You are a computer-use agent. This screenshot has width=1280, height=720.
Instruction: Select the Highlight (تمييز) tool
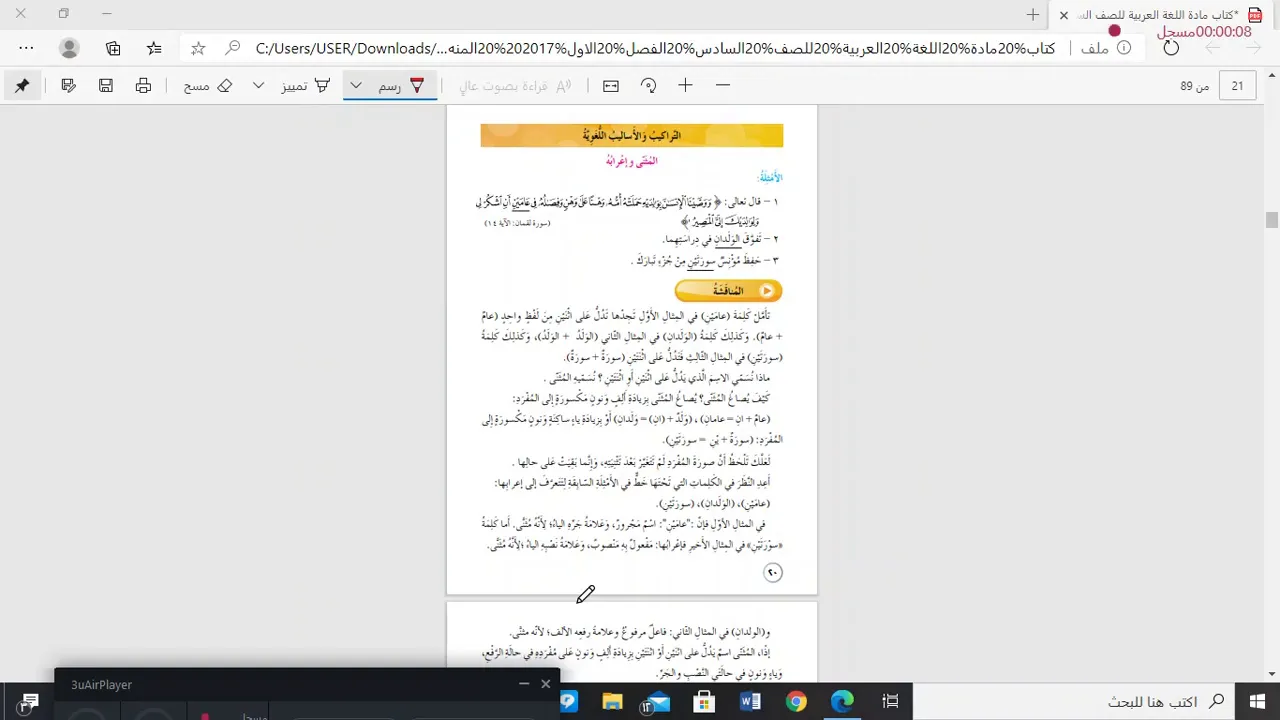click(x=306, y=86)
